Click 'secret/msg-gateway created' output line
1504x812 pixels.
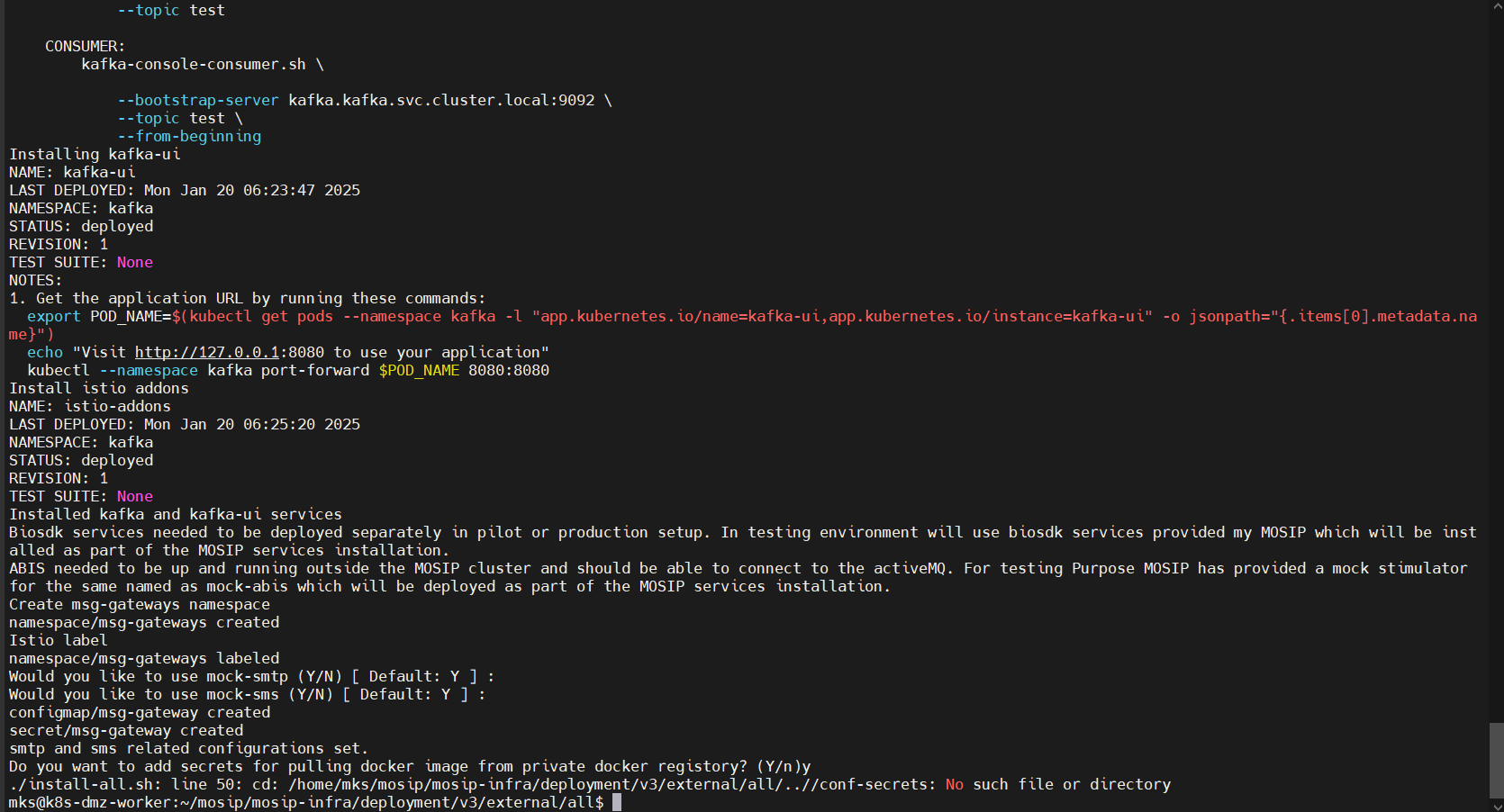(126, 730)
